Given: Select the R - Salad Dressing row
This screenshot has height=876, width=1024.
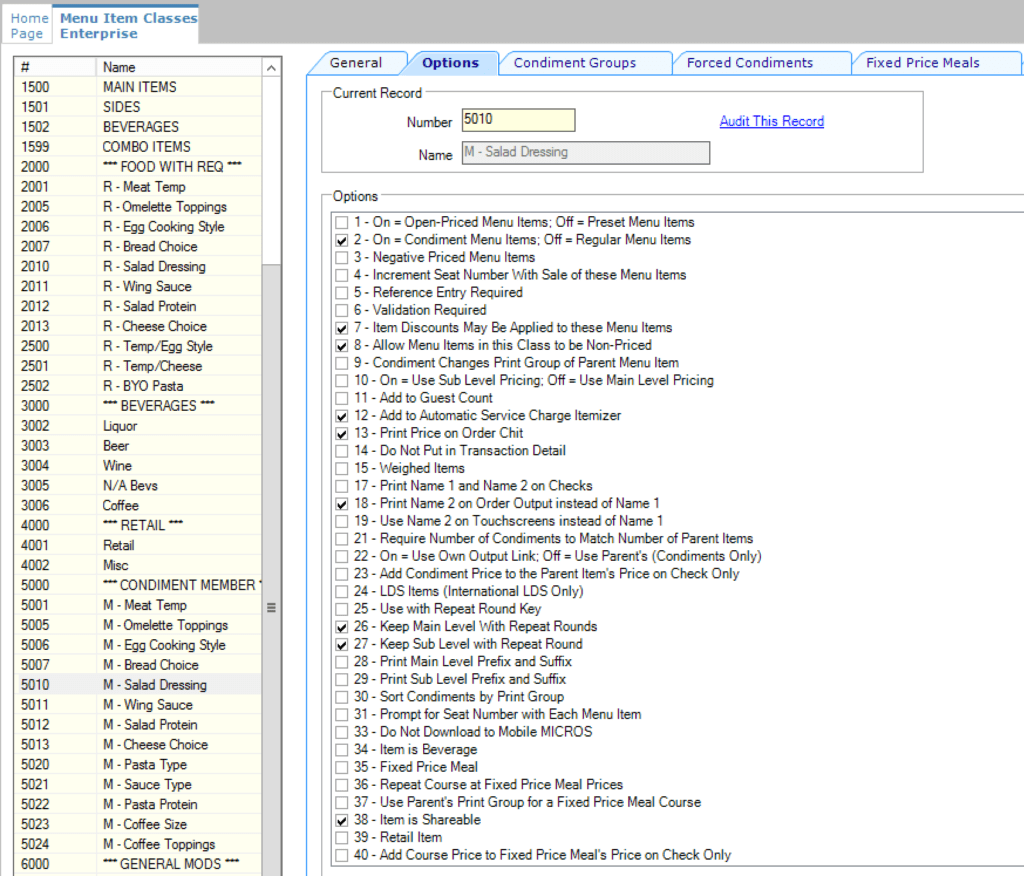Looking at the screenshot, I should tap(138, 267).
